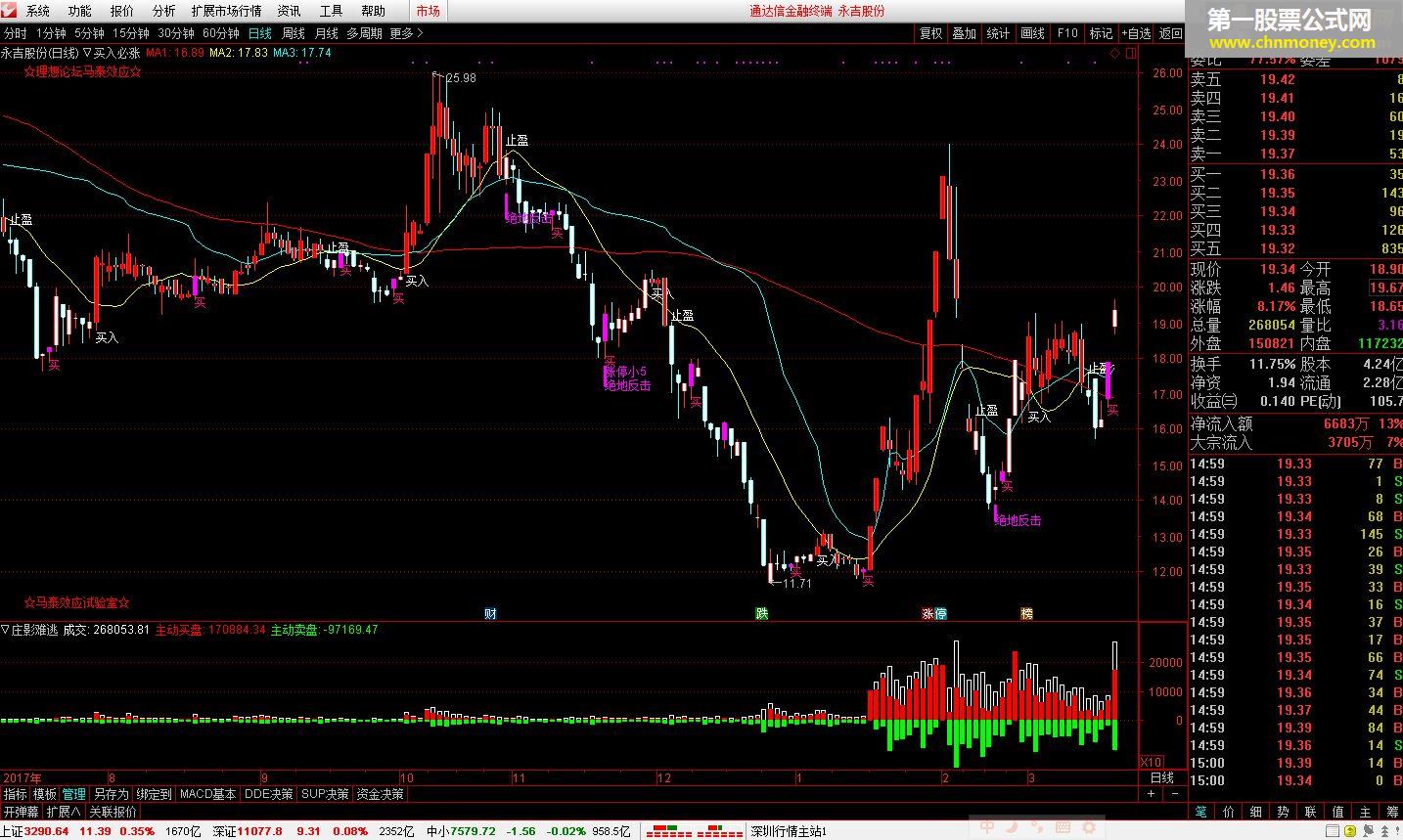
Task: Select the SUP决策 template
Action: 326,794
